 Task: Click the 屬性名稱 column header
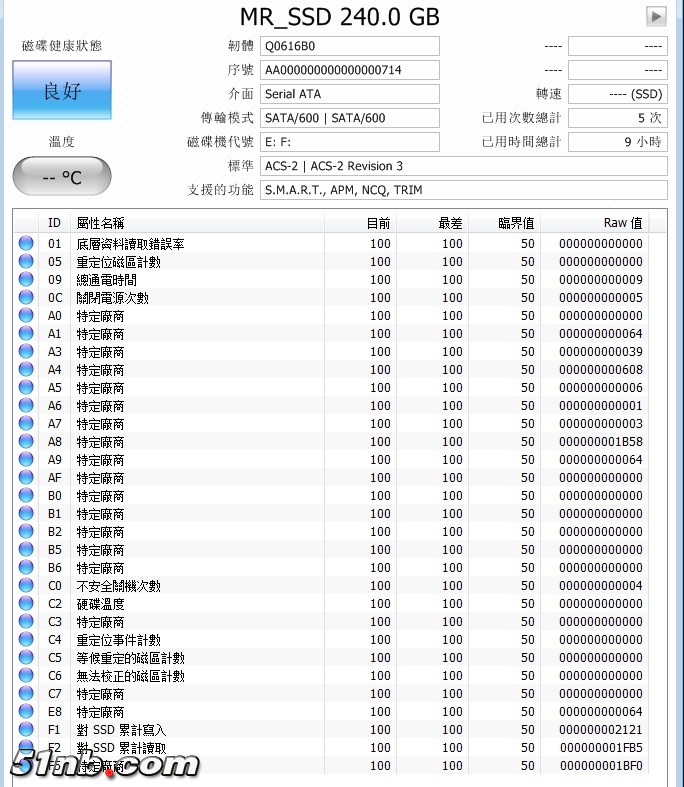(100, 223)
